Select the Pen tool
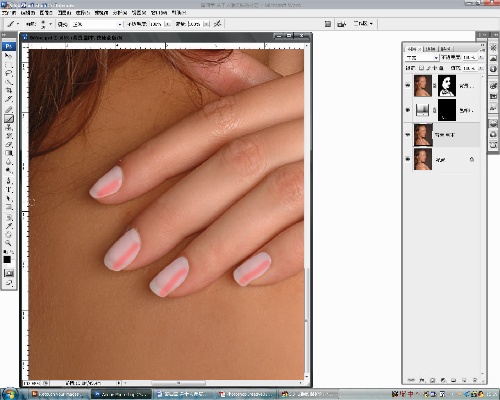This screenshot has height=400, width=500. pyautogui.click(x=8, y=181)
